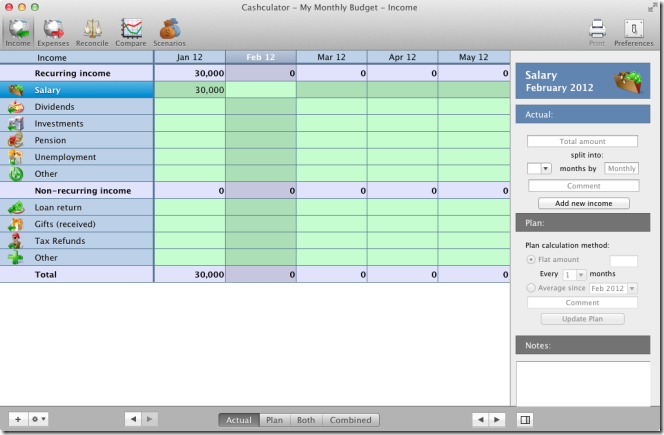The height and width of the screenshot is (435, 664).
Task: Select the Loan return row label
Action: pyautogui.click(x=58, y=208)
